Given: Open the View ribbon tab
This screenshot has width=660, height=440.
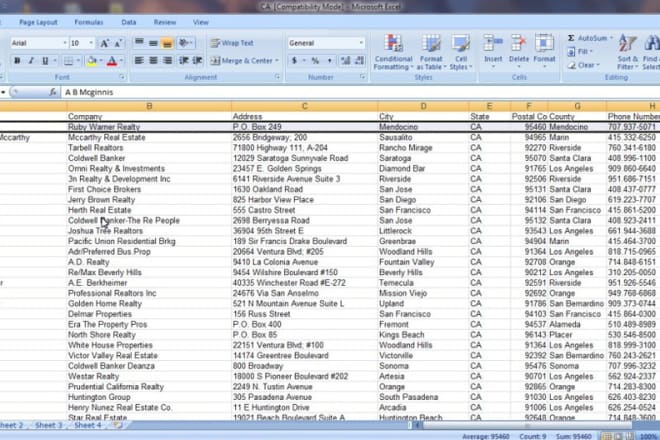Looking at the screenshot, I should coord(200,22).
